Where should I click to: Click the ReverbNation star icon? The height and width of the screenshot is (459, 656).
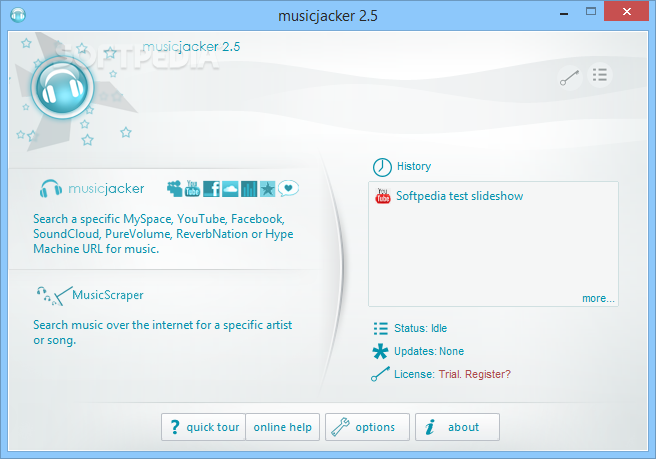(268, 189)
